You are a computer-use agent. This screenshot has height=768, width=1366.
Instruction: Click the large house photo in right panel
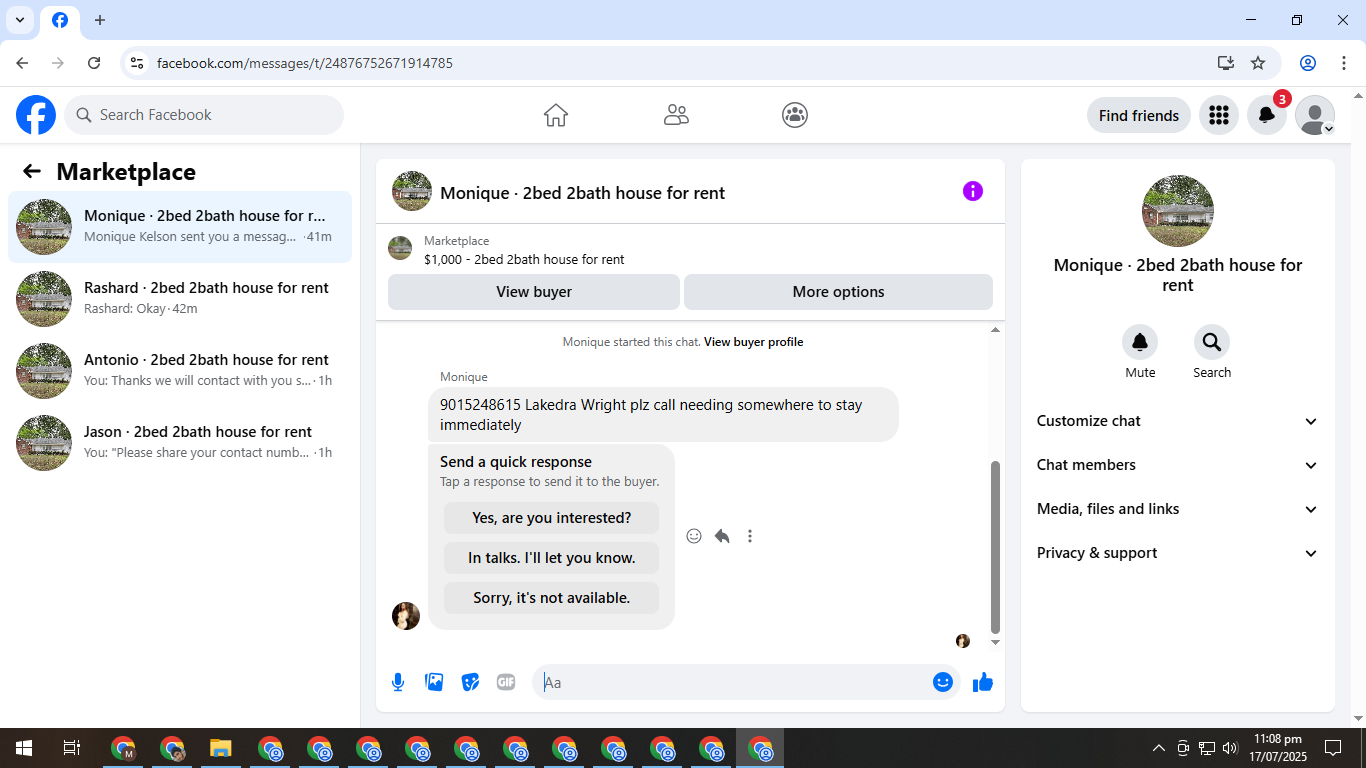tap(1178, 211)
